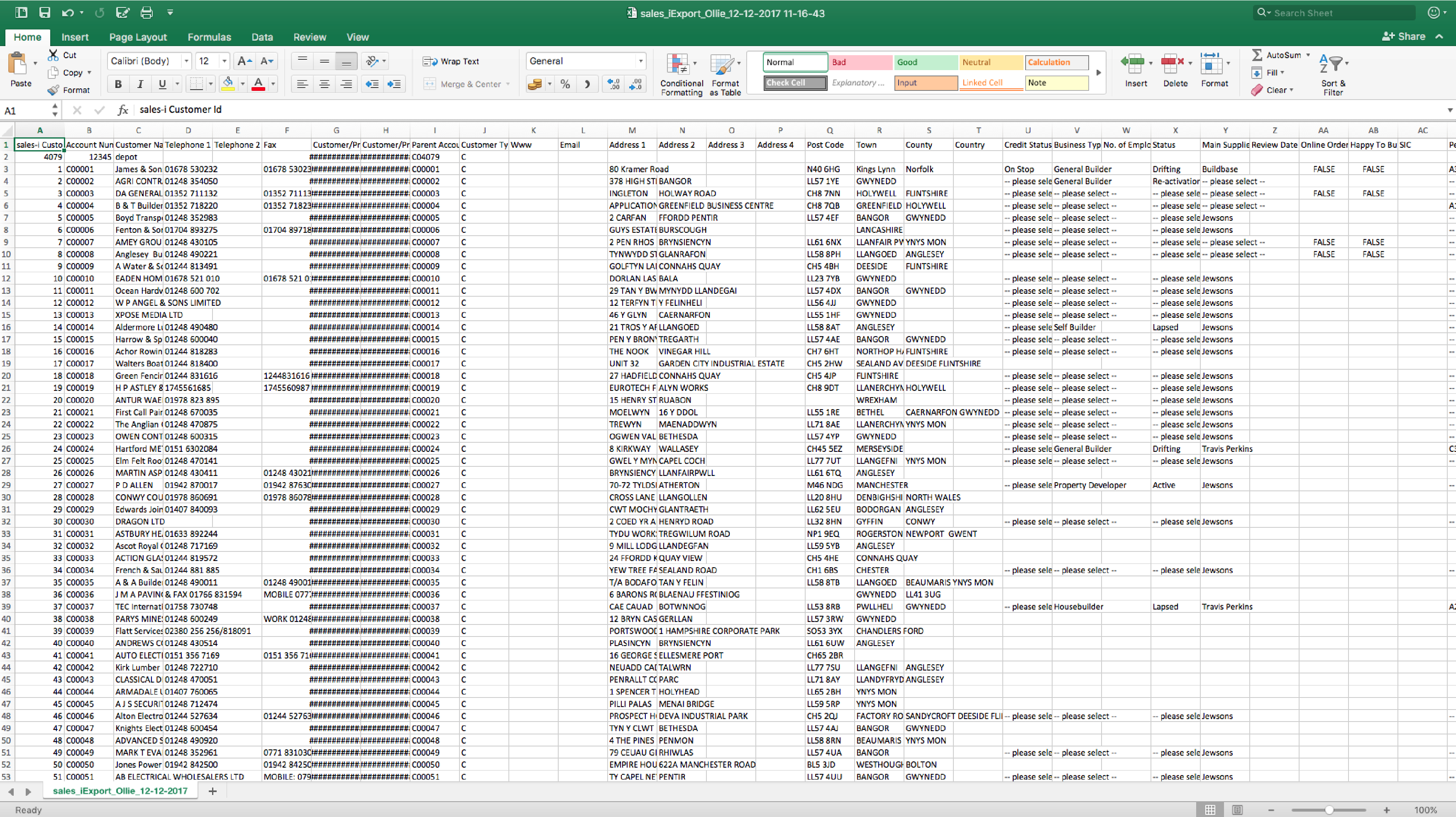Open the Page Layout ribbon tab
Image resolution: width=1456 pixels, height=817 pixels.
point(138,37)
